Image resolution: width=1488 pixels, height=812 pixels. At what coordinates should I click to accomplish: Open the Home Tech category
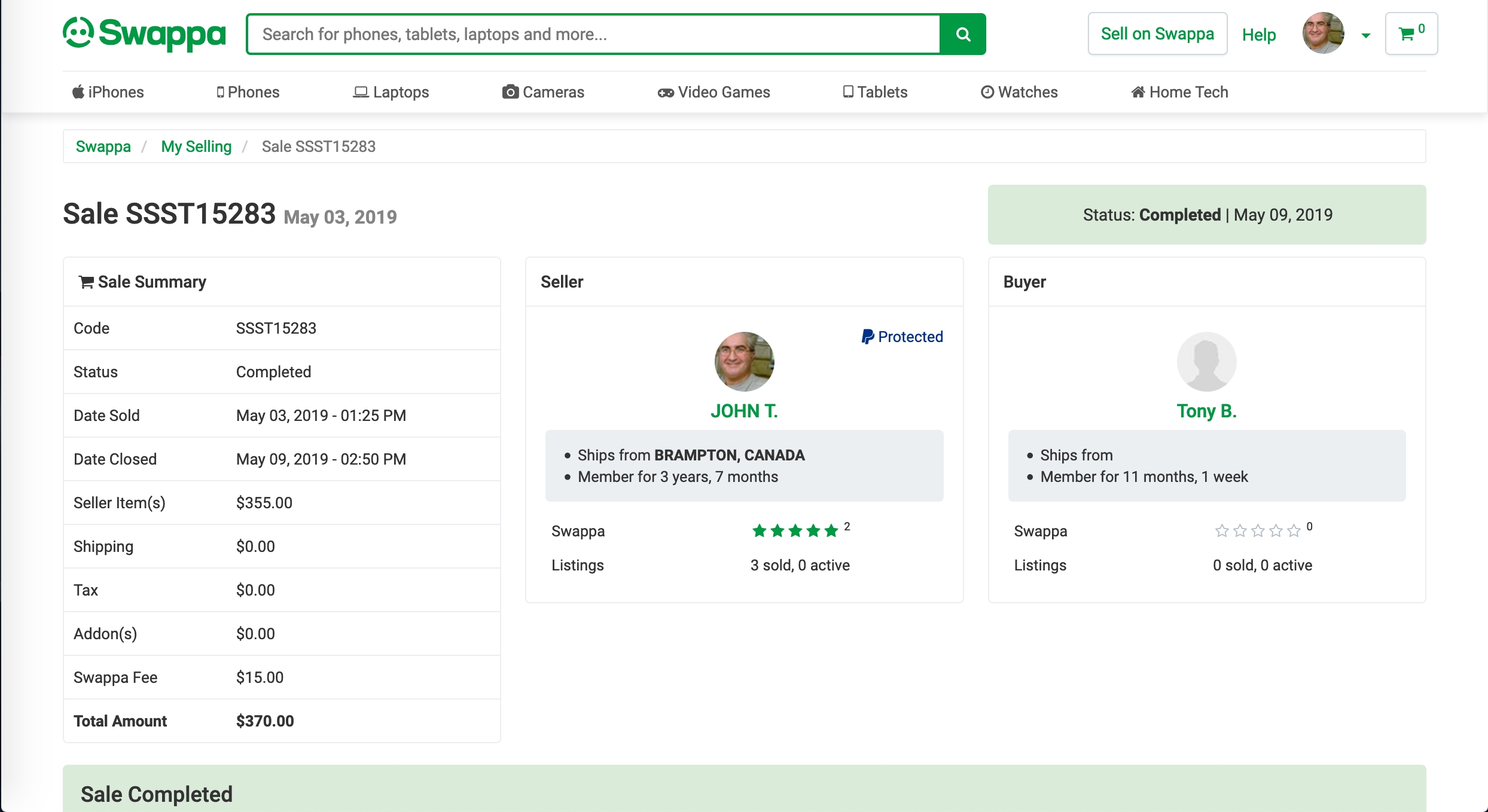click(x=1179, y=92)
